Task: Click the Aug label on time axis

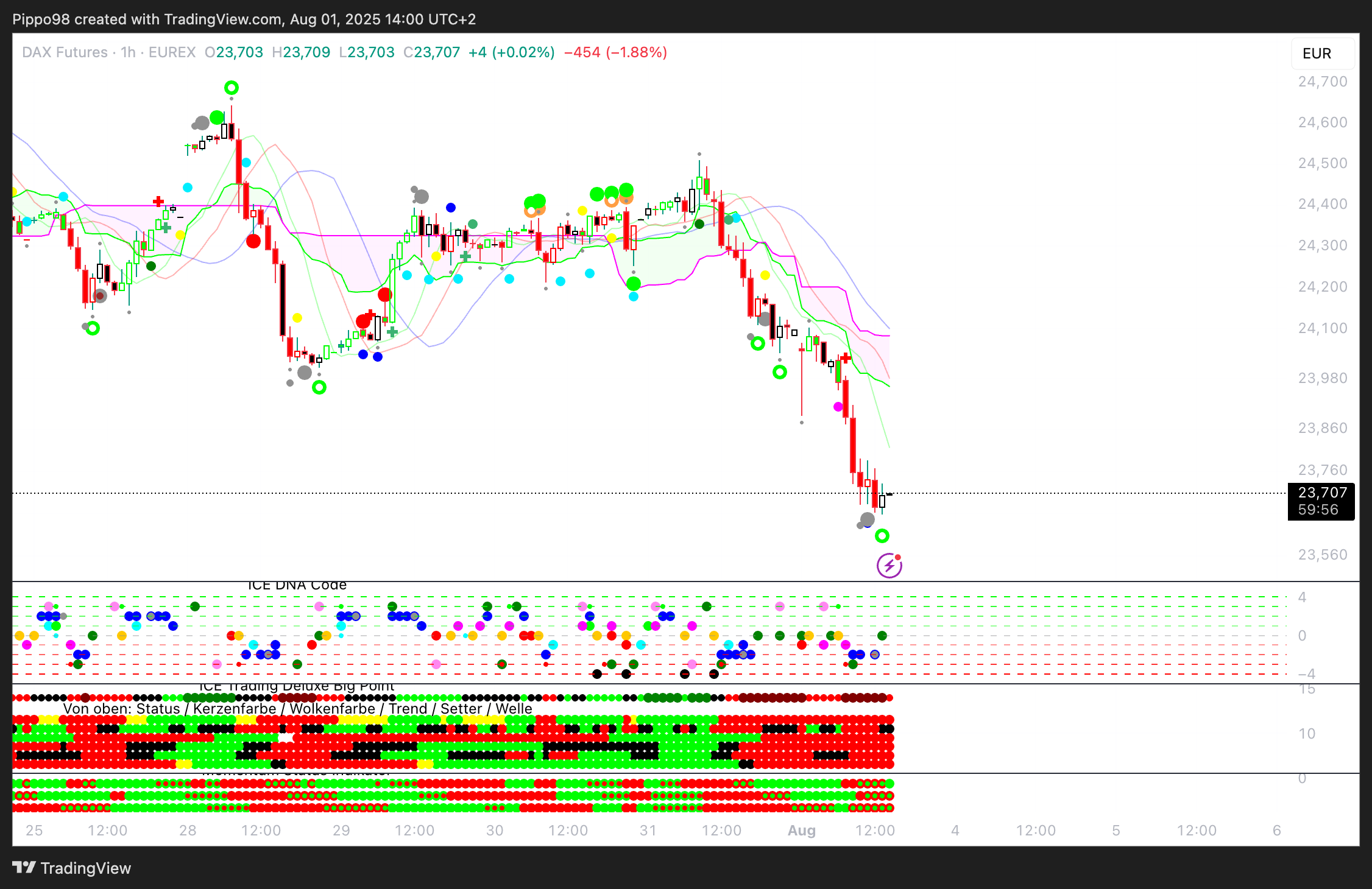Action: click(x=801, y=831)
